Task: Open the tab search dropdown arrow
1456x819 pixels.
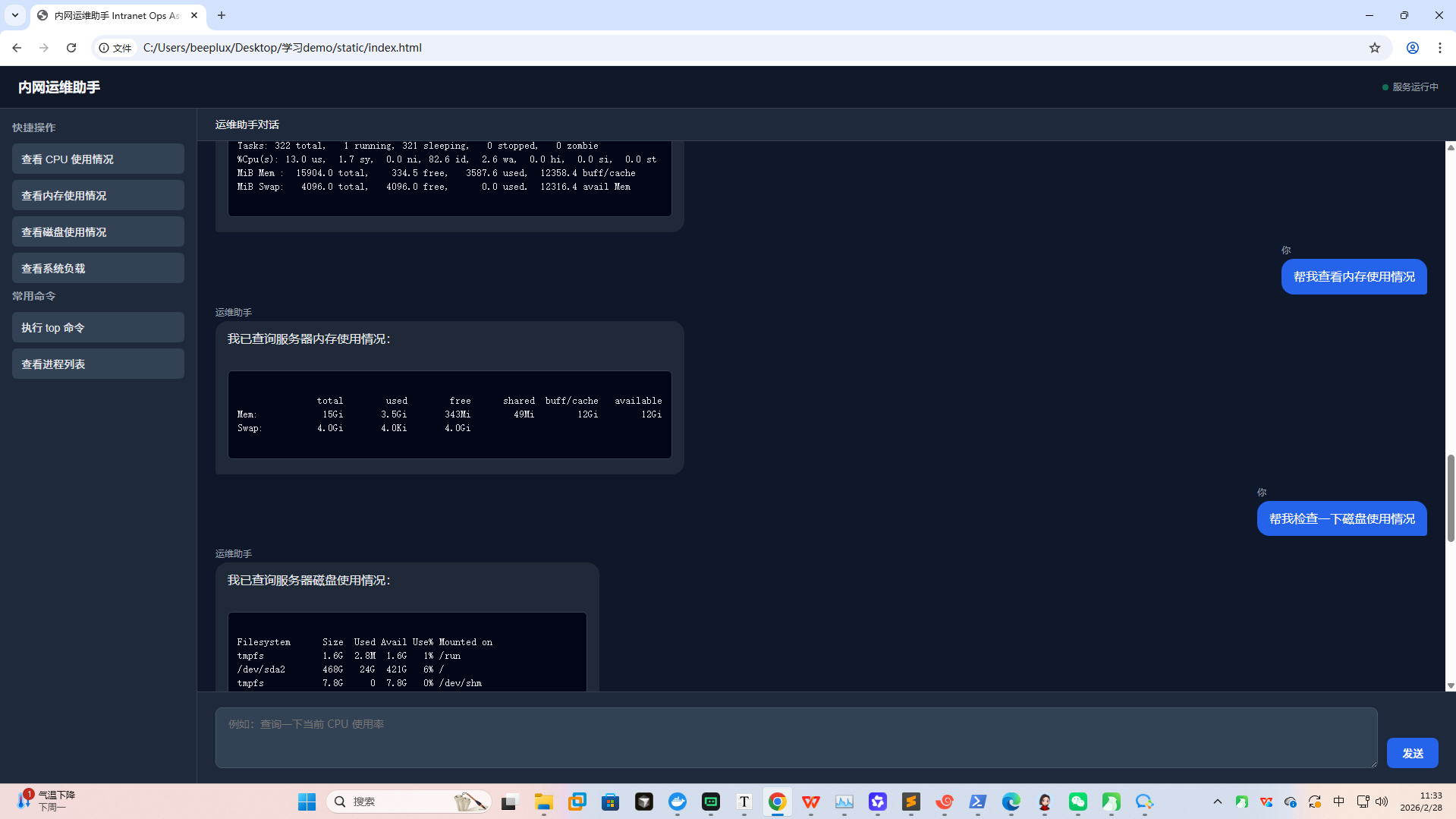Action: [14, 15]
